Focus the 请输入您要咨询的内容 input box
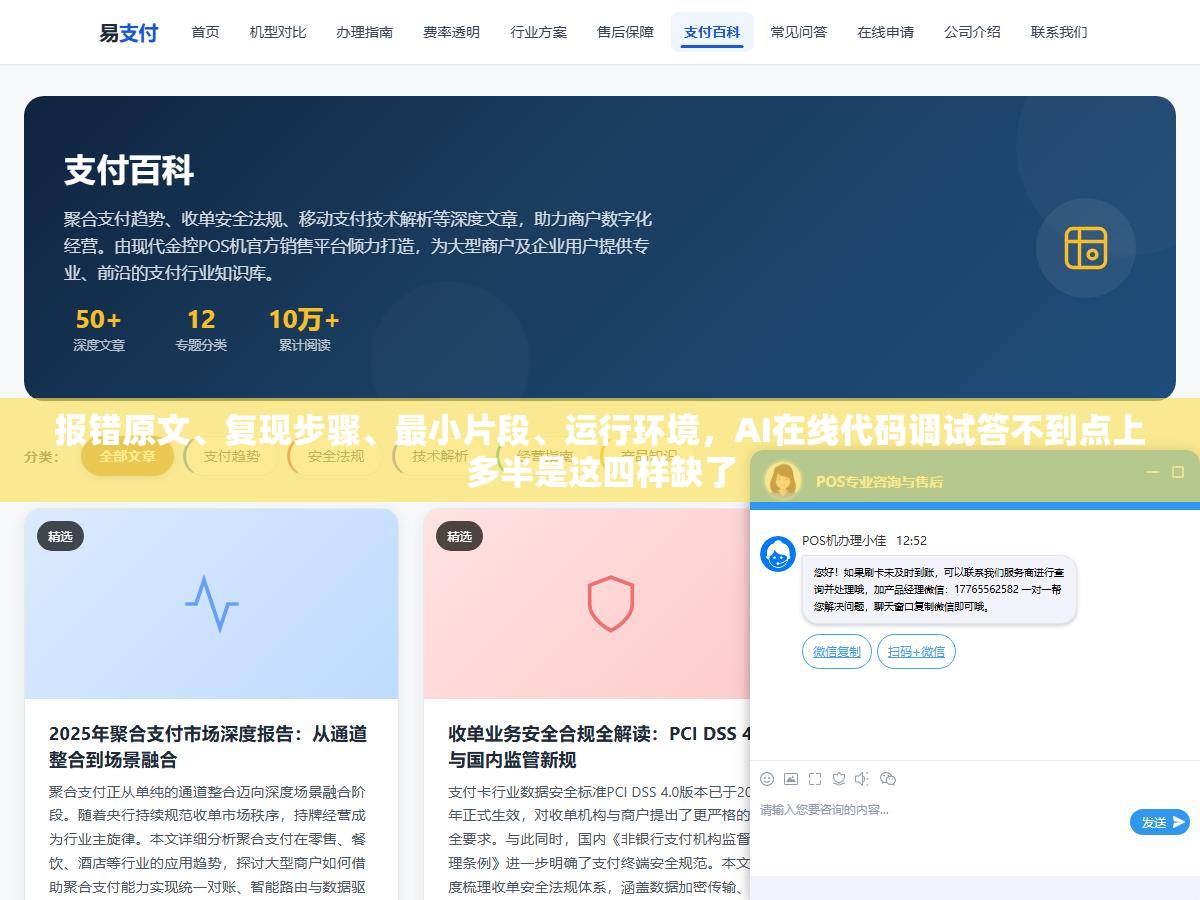Image resolution: width=1200 pixels, height=900 pixels. click(940, 825)
